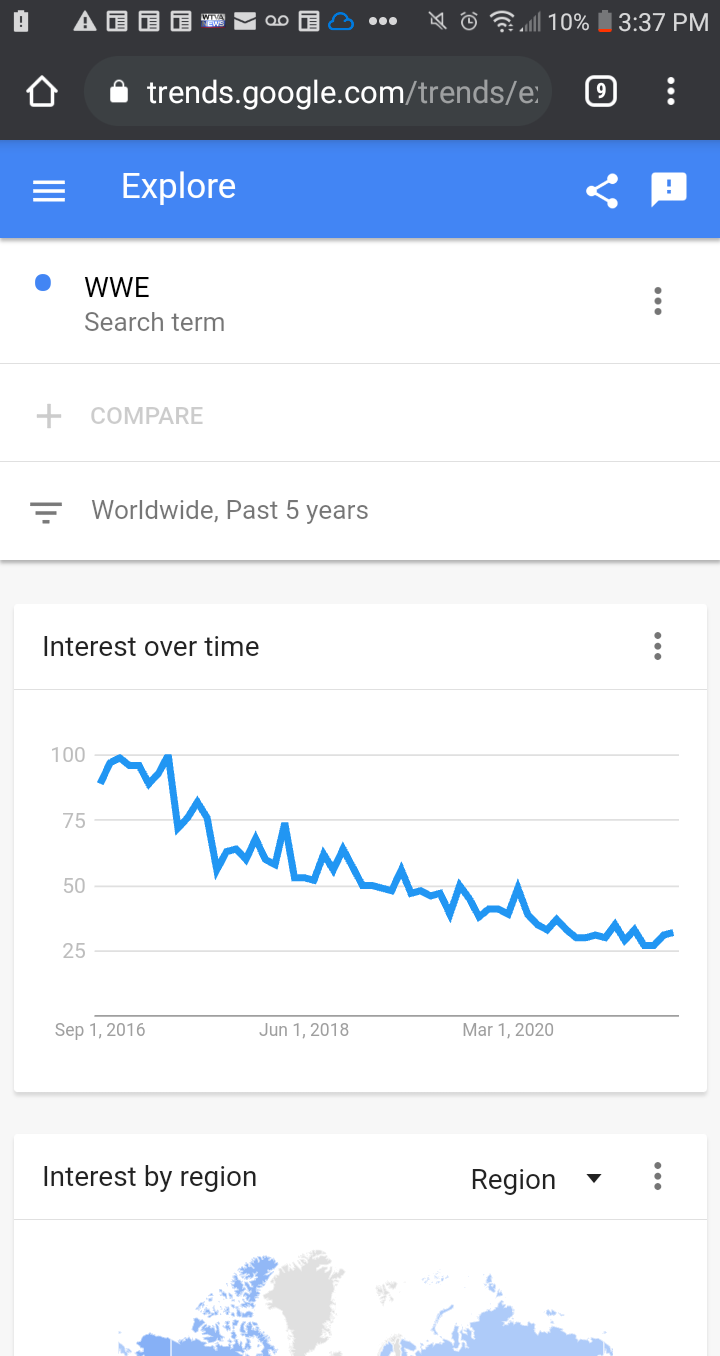The image size is (720, 1356).
Task: Tap the blue WWE color dot
Action: pyautogui.click(x=43, y=283)
